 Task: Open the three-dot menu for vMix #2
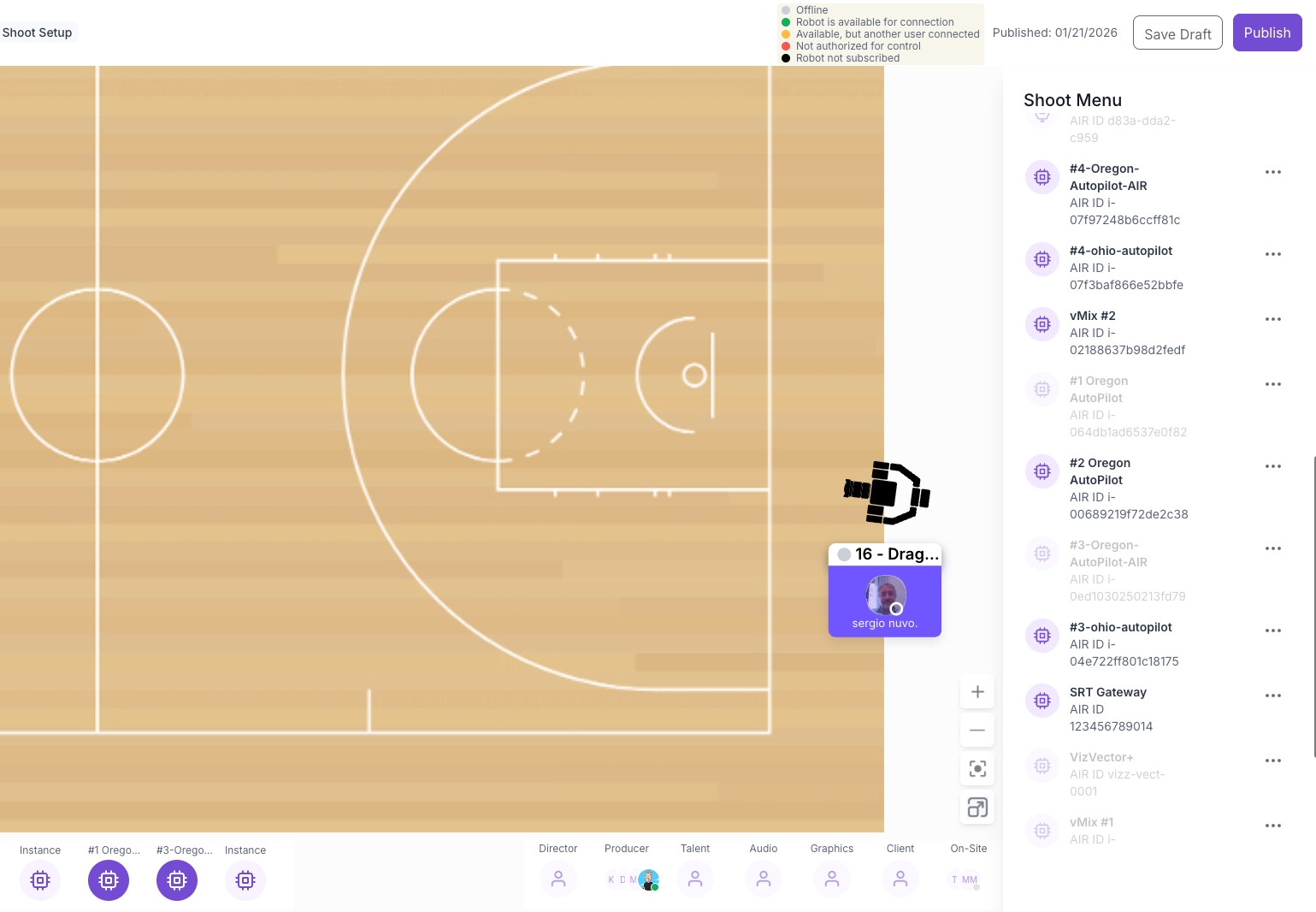pos(1273,319)
